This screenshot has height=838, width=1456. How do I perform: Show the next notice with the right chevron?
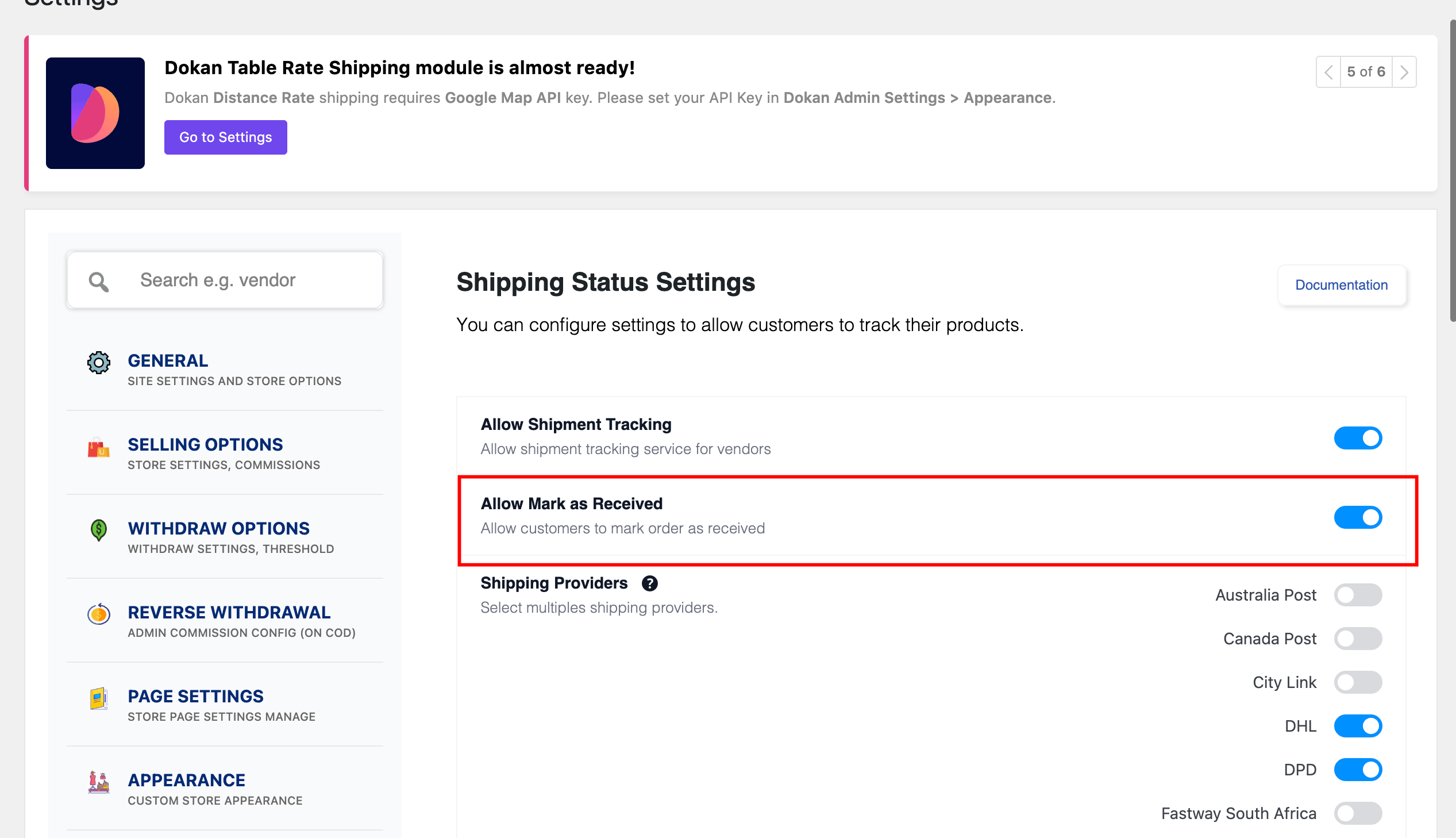(x=1404, y=72)
